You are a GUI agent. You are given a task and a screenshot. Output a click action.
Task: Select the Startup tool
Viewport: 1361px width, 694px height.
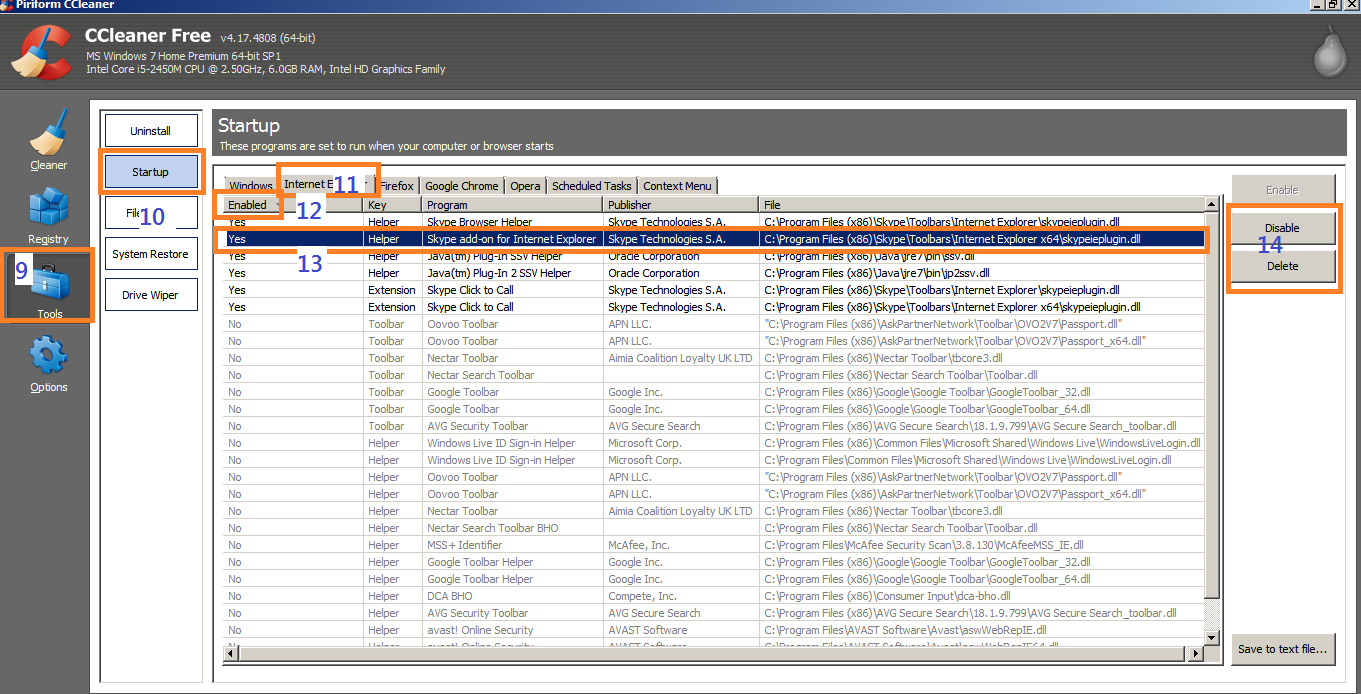tap(150, 172)
